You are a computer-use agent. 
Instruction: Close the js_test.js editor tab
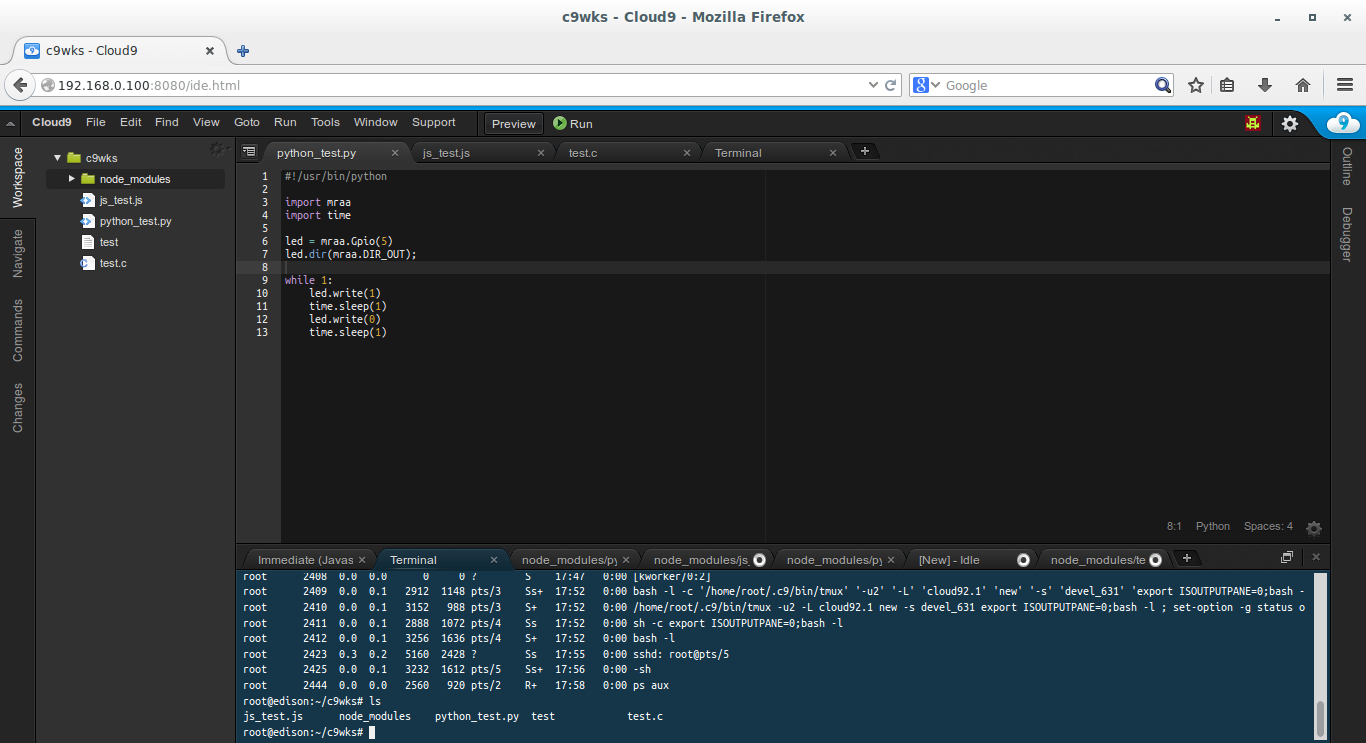[541, 153]
